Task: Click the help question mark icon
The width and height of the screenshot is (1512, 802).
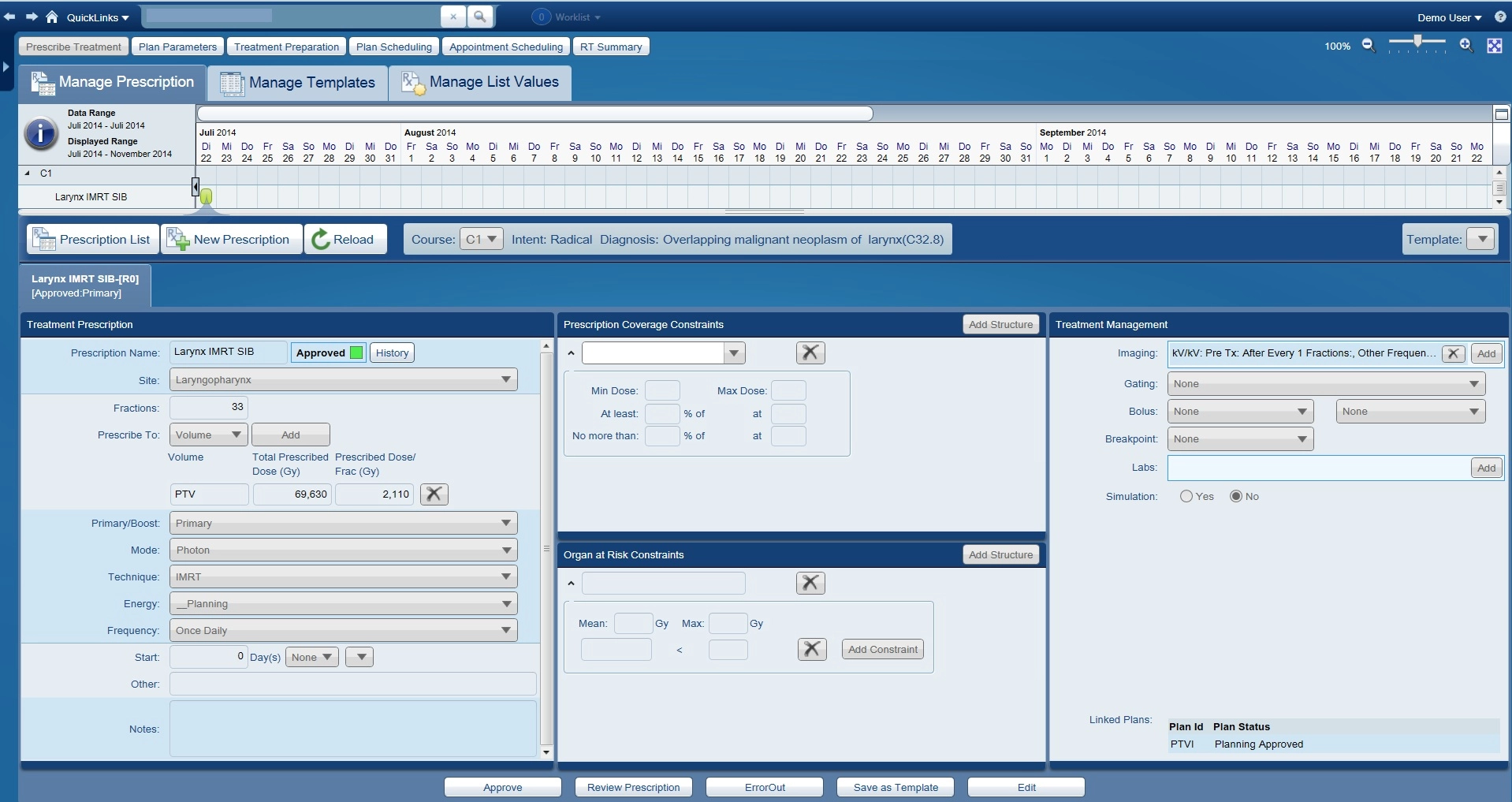Action: 1500,17
